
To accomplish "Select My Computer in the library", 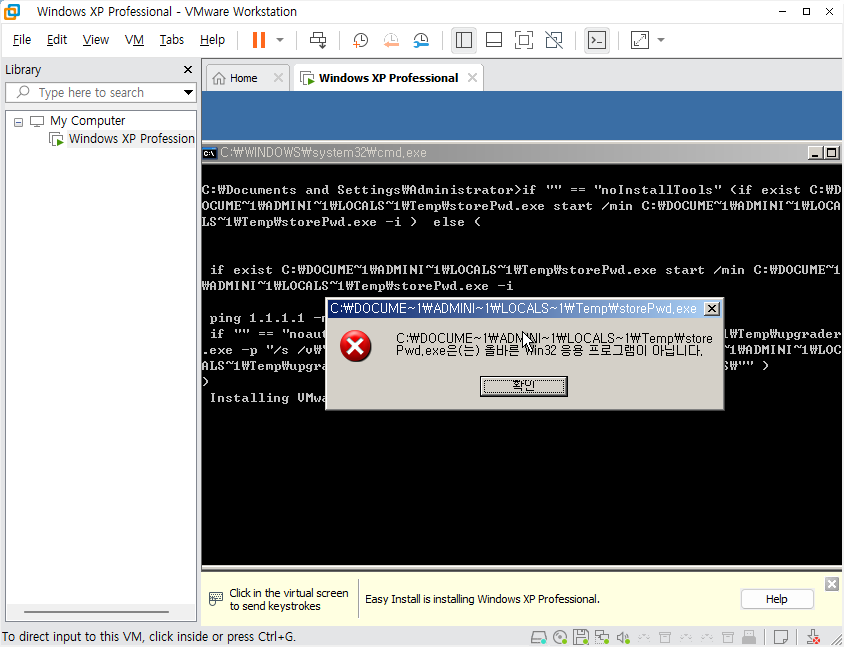I will [87, 121].
